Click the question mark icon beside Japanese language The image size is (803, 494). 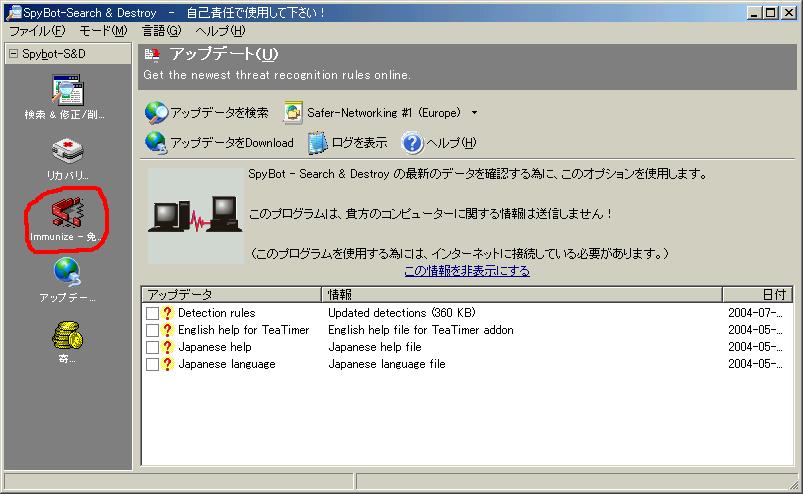tap(167, 364)
